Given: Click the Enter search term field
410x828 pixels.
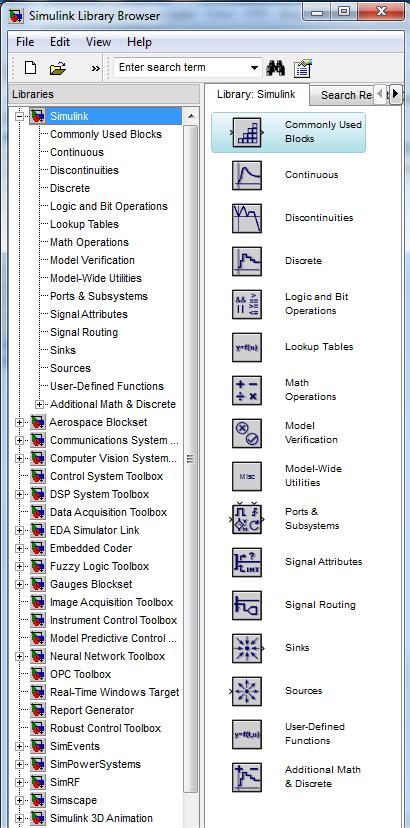Looking at the screenshot, I should [x=181, y=68].
